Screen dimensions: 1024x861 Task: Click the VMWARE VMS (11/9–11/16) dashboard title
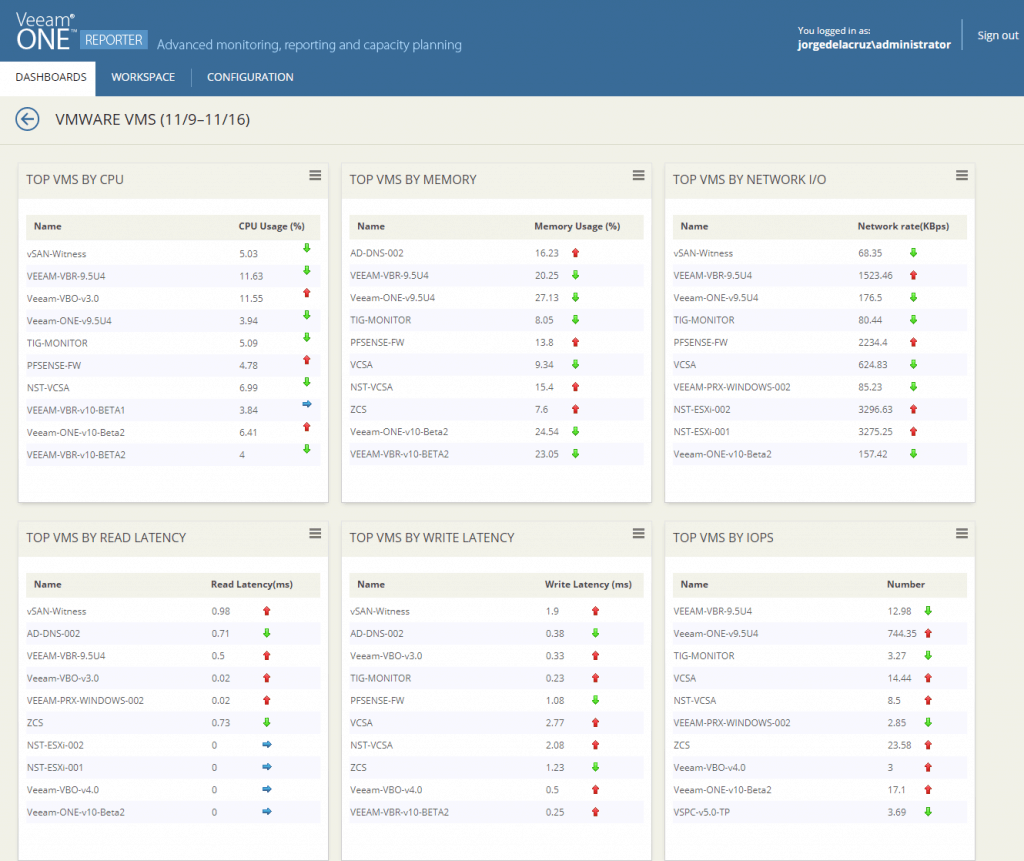152,120
